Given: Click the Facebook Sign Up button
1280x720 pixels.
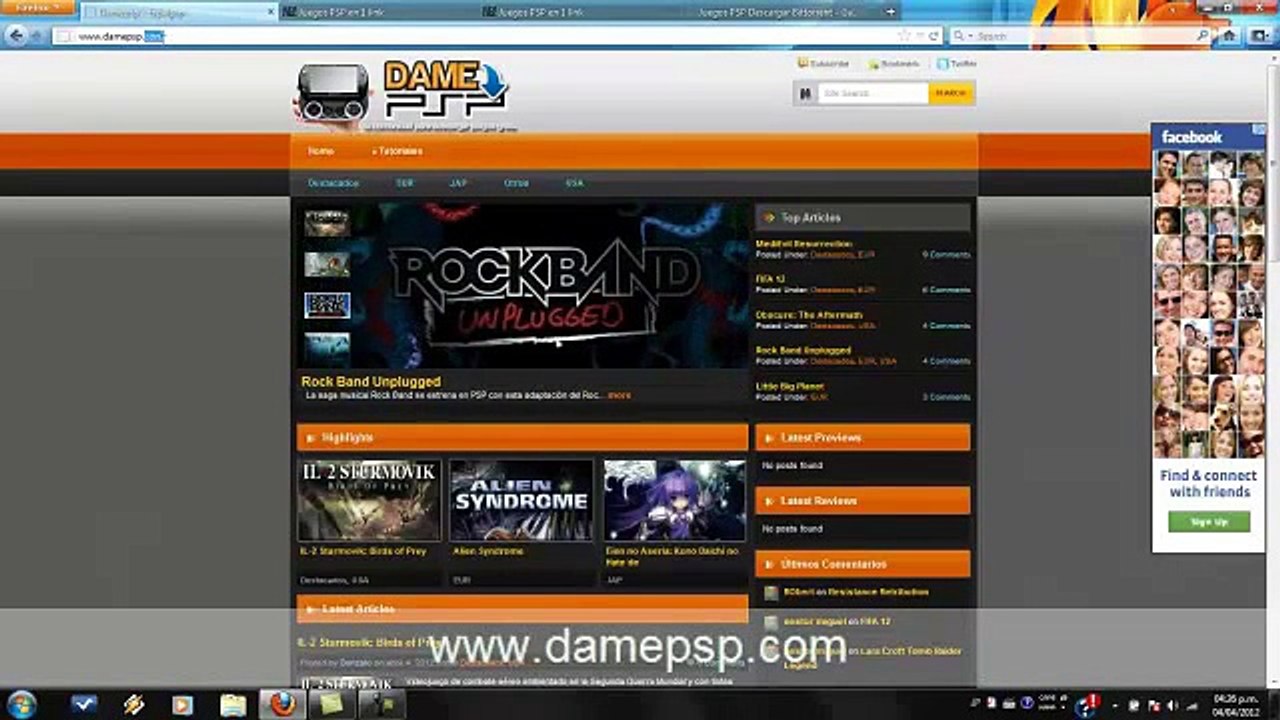Looking at the screenshot, I should point(1209,522).
